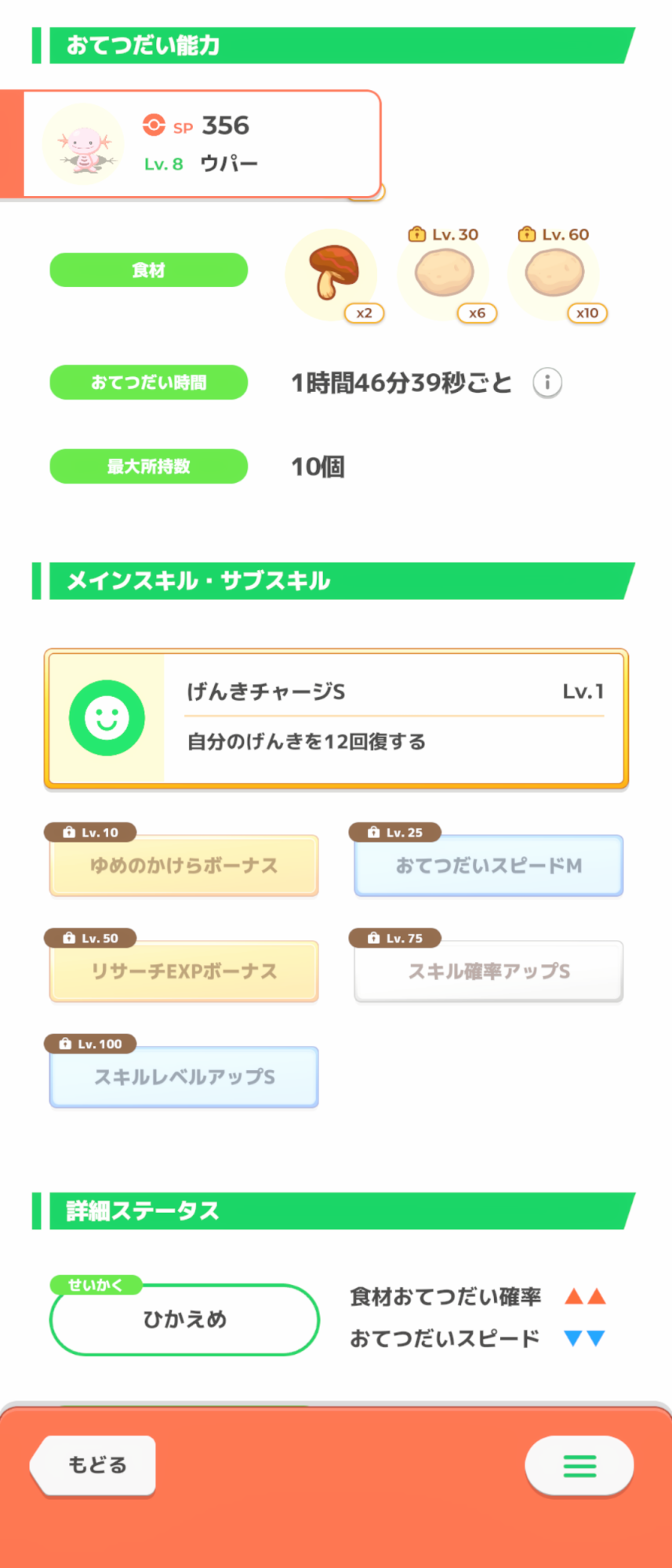Tap the Pokéball SP icon
This screenshot has width=672, height=1568.
click(154, 125)
